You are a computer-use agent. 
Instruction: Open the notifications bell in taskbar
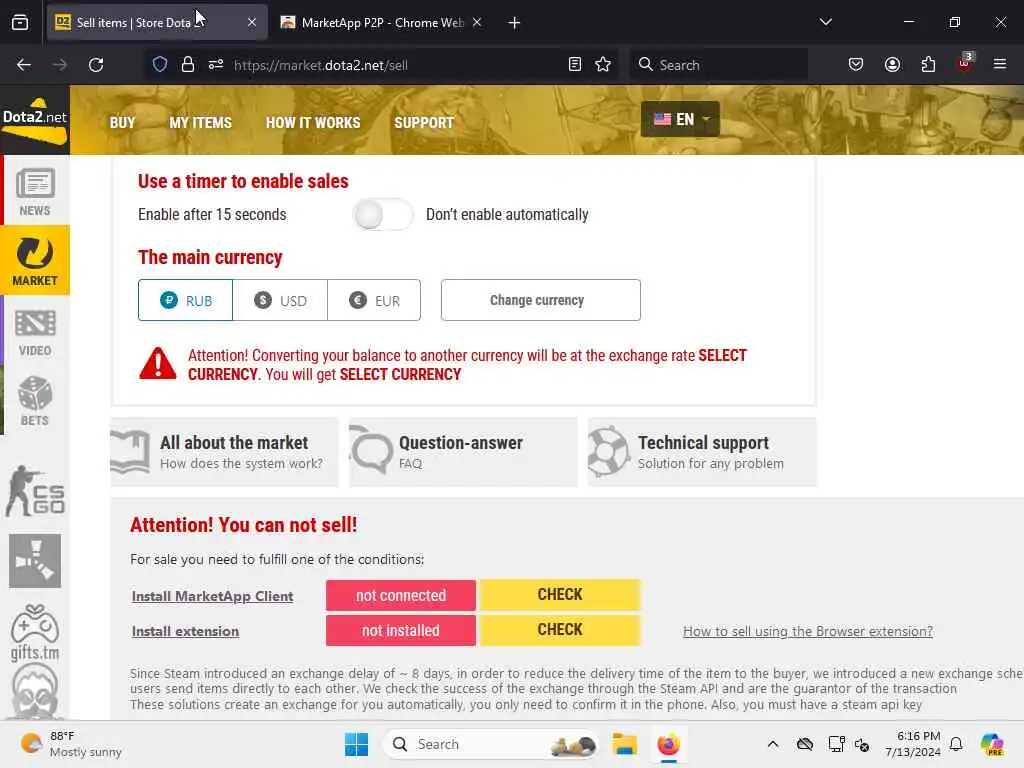point(956,744)
